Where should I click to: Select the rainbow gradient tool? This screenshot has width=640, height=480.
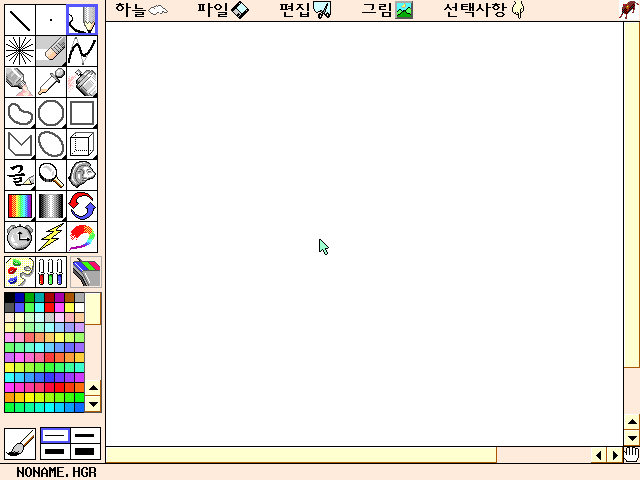pos(20,206)
